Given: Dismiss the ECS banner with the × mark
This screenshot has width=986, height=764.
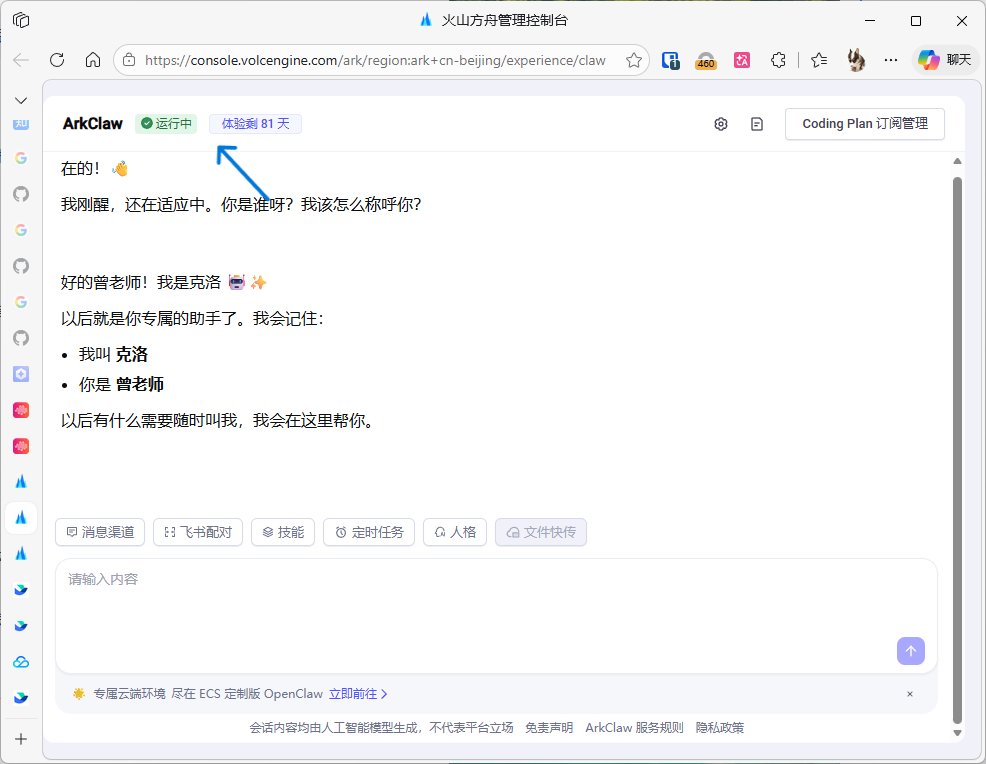Looking at the screenshot, I should [909, 693].
